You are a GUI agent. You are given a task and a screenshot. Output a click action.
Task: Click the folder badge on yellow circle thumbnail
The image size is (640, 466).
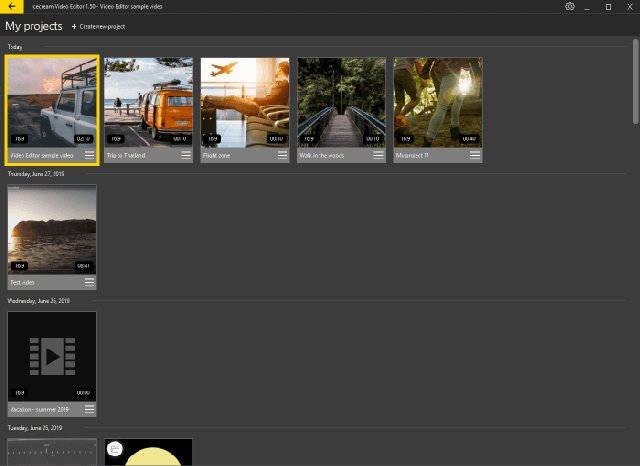pos(115,449)
